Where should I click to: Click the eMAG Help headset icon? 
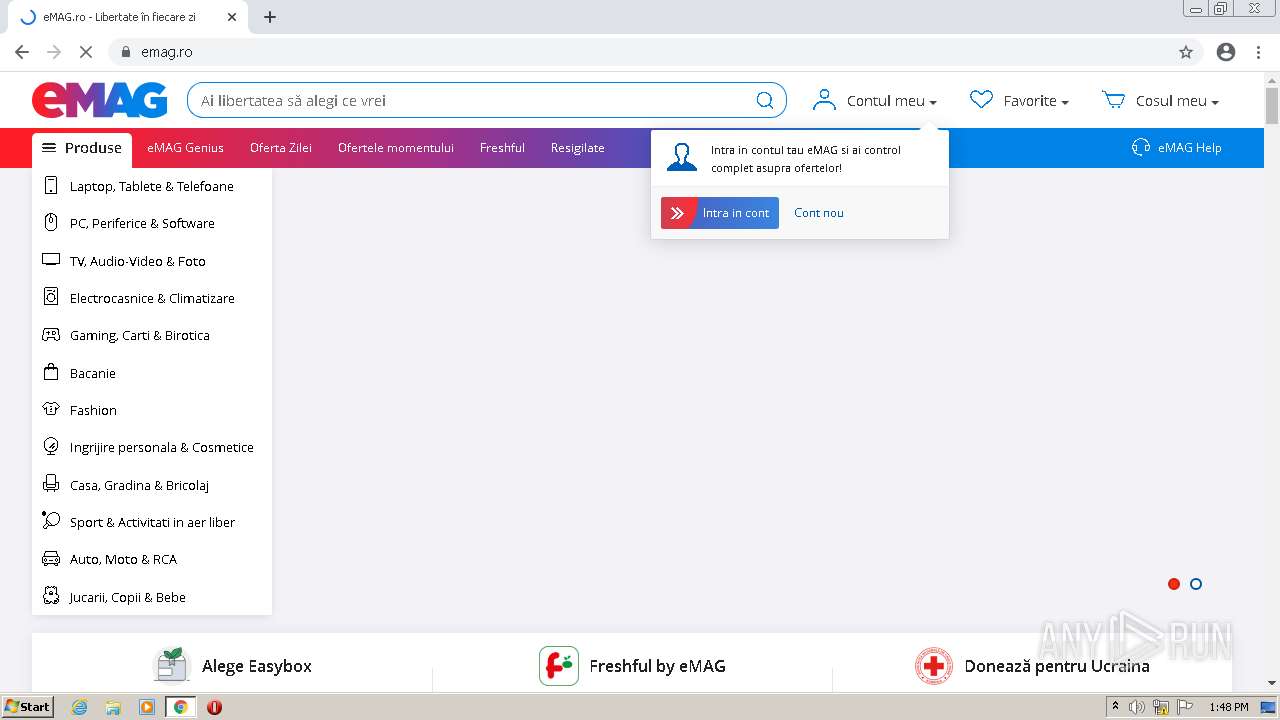click(1141, 147)
